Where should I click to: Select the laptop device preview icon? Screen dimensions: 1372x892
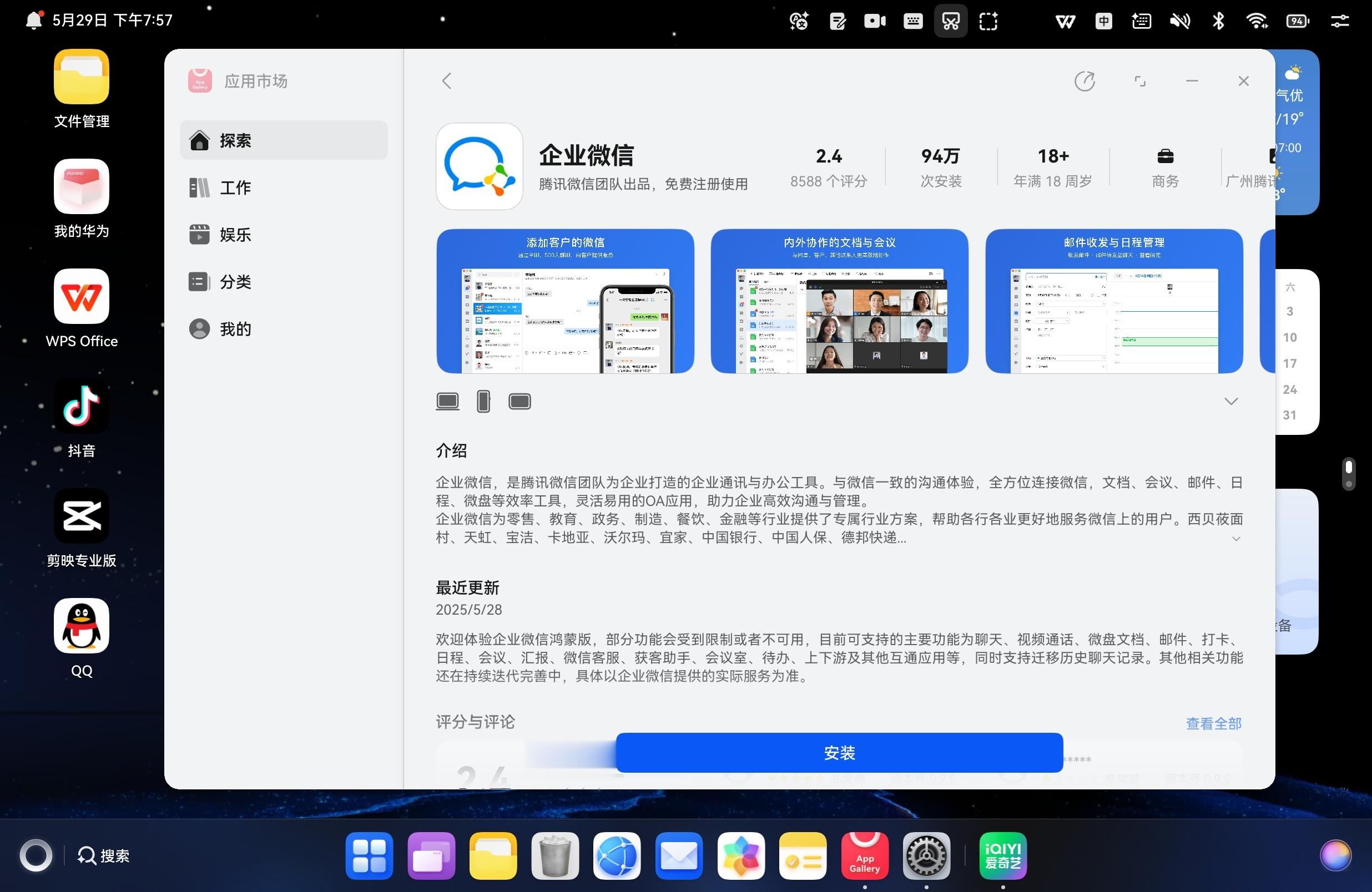click(x=447, y=401)
